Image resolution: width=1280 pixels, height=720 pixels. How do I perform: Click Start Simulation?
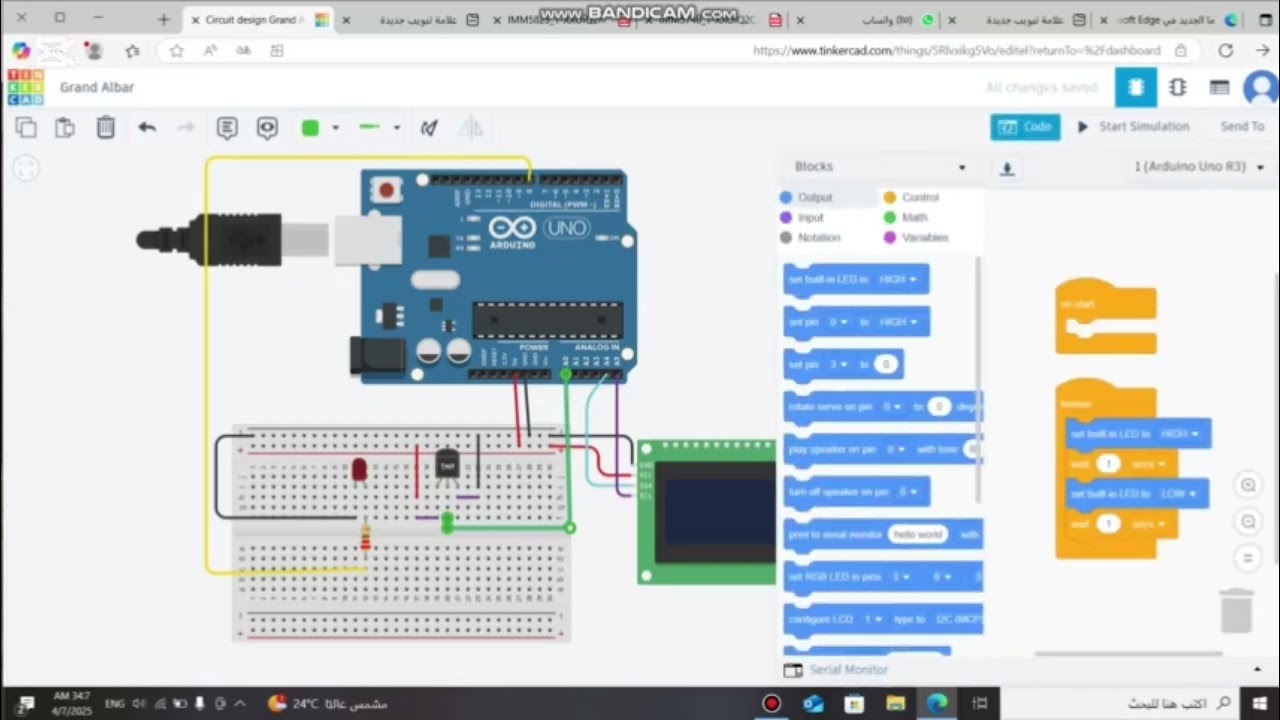tap(1133, 127)
